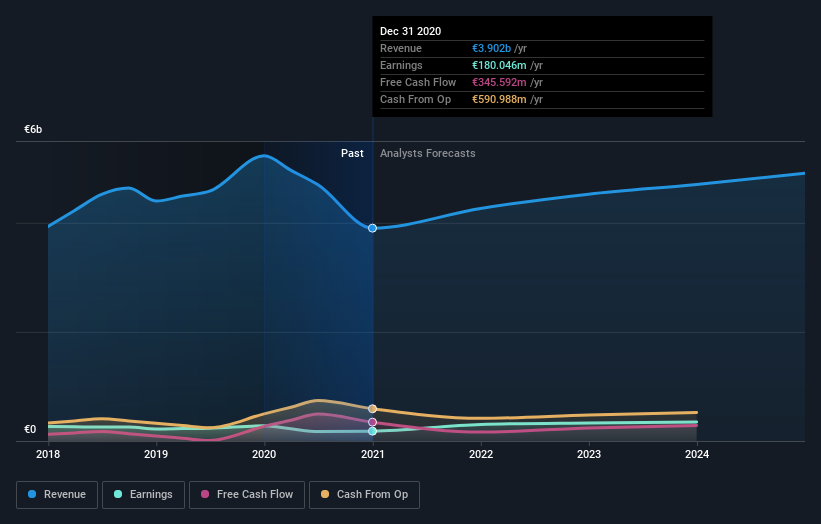Click the Past section label
821x524 pixels.
point(352,153)
